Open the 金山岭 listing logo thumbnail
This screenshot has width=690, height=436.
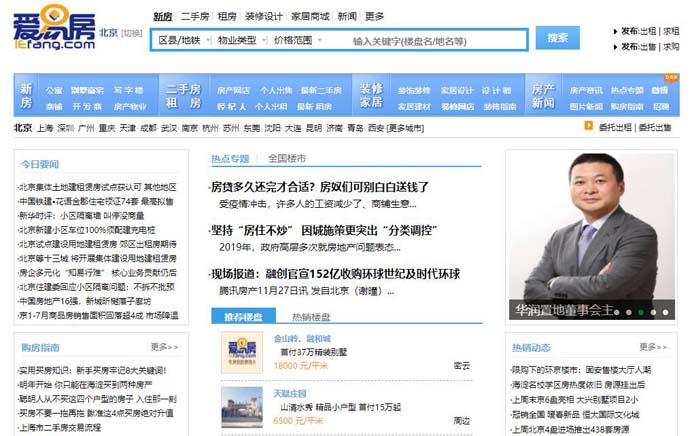[242, 352]
